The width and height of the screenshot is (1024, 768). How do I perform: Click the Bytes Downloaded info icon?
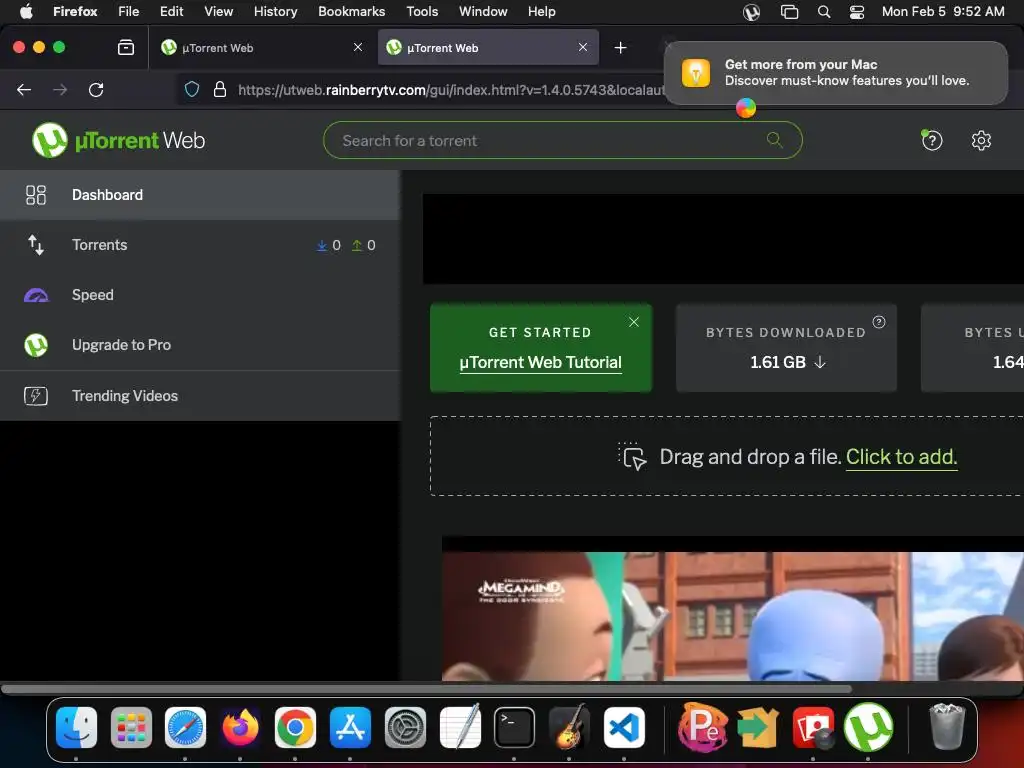point(879,322)
